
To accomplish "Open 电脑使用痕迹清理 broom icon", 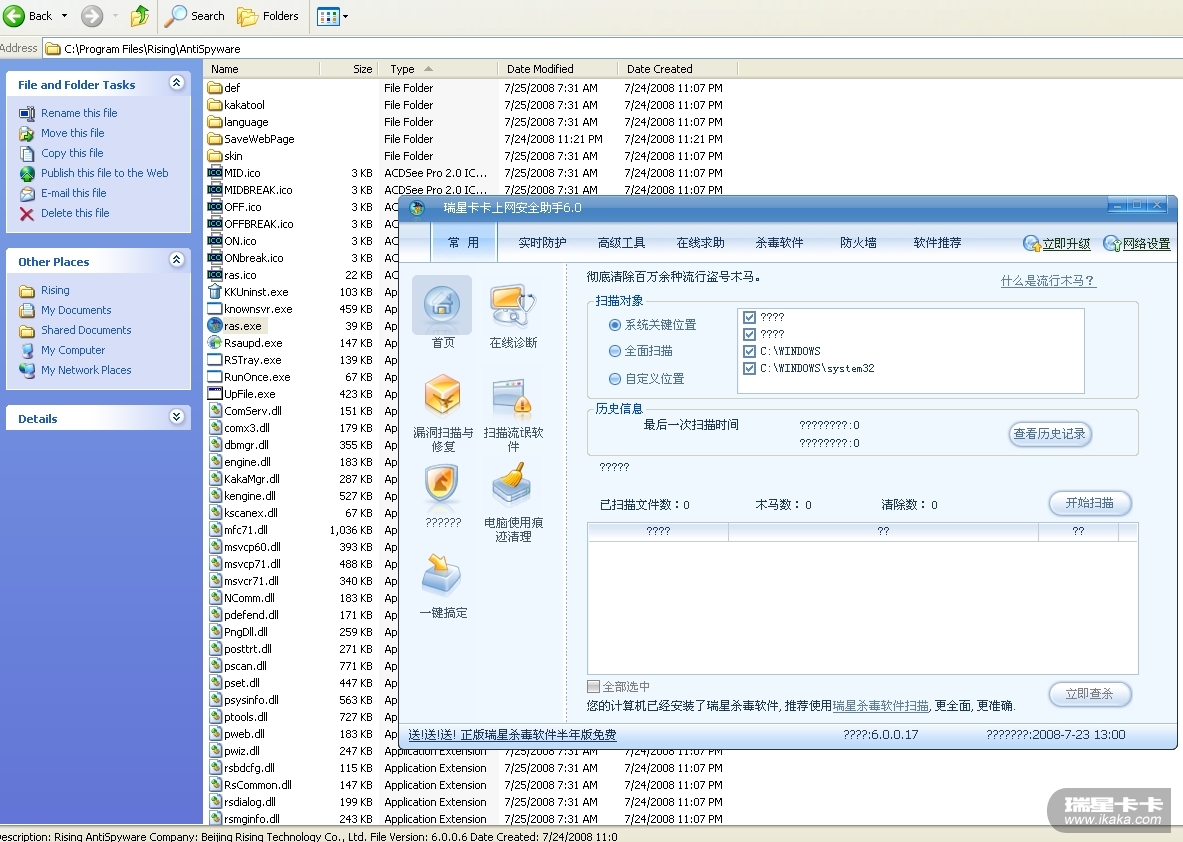I will click(512, 486).
